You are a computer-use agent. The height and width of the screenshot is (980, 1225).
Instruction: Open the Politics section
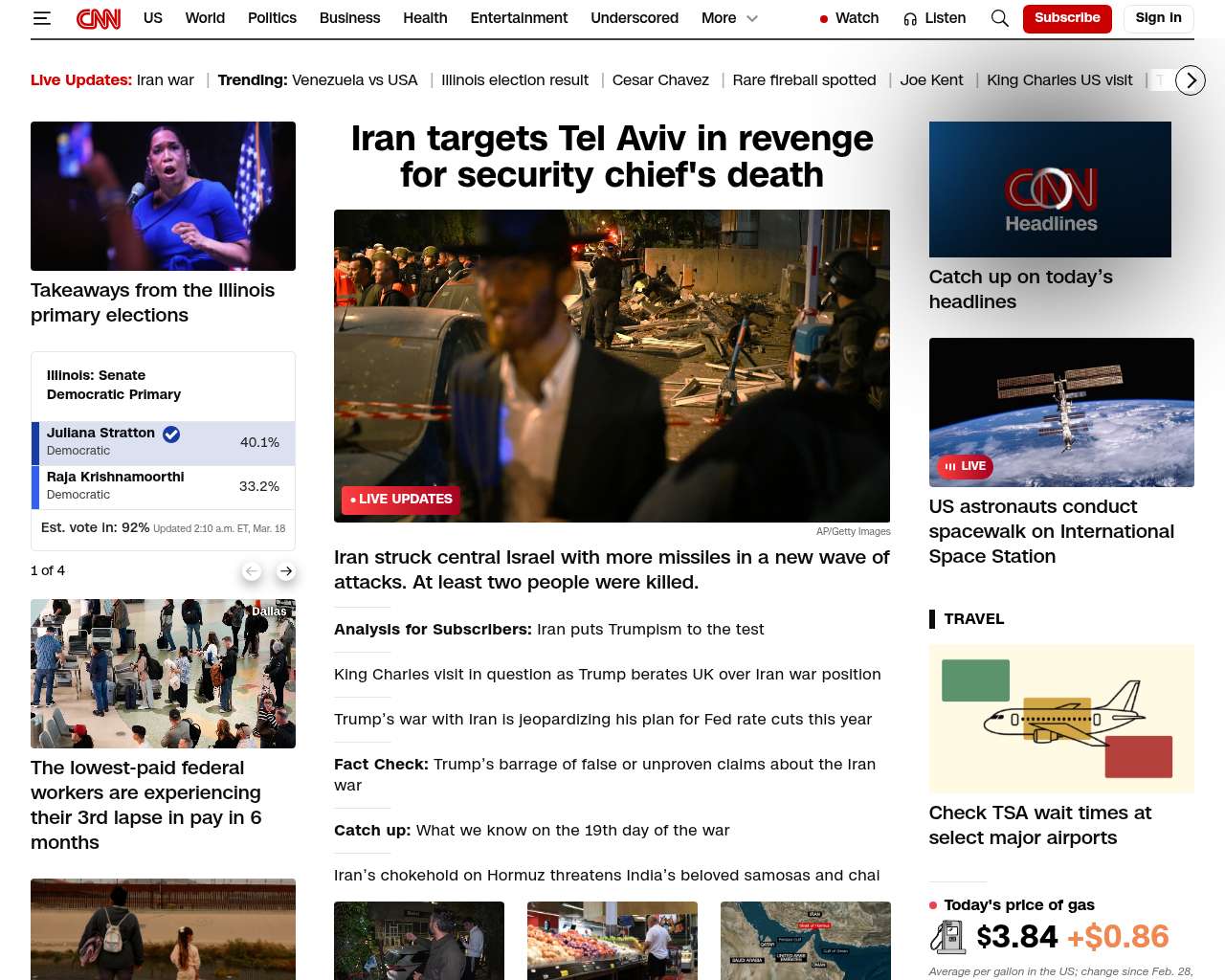click(x=272, y=18)
